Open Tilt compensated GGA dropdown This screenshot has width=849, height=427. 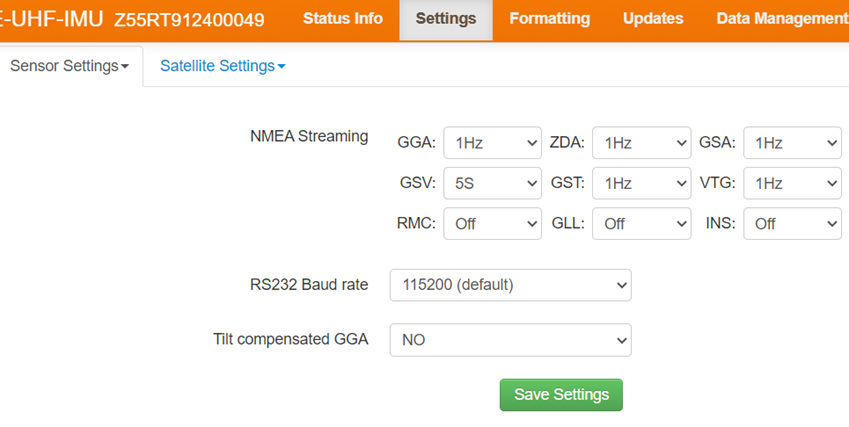[x=510, y=340]
